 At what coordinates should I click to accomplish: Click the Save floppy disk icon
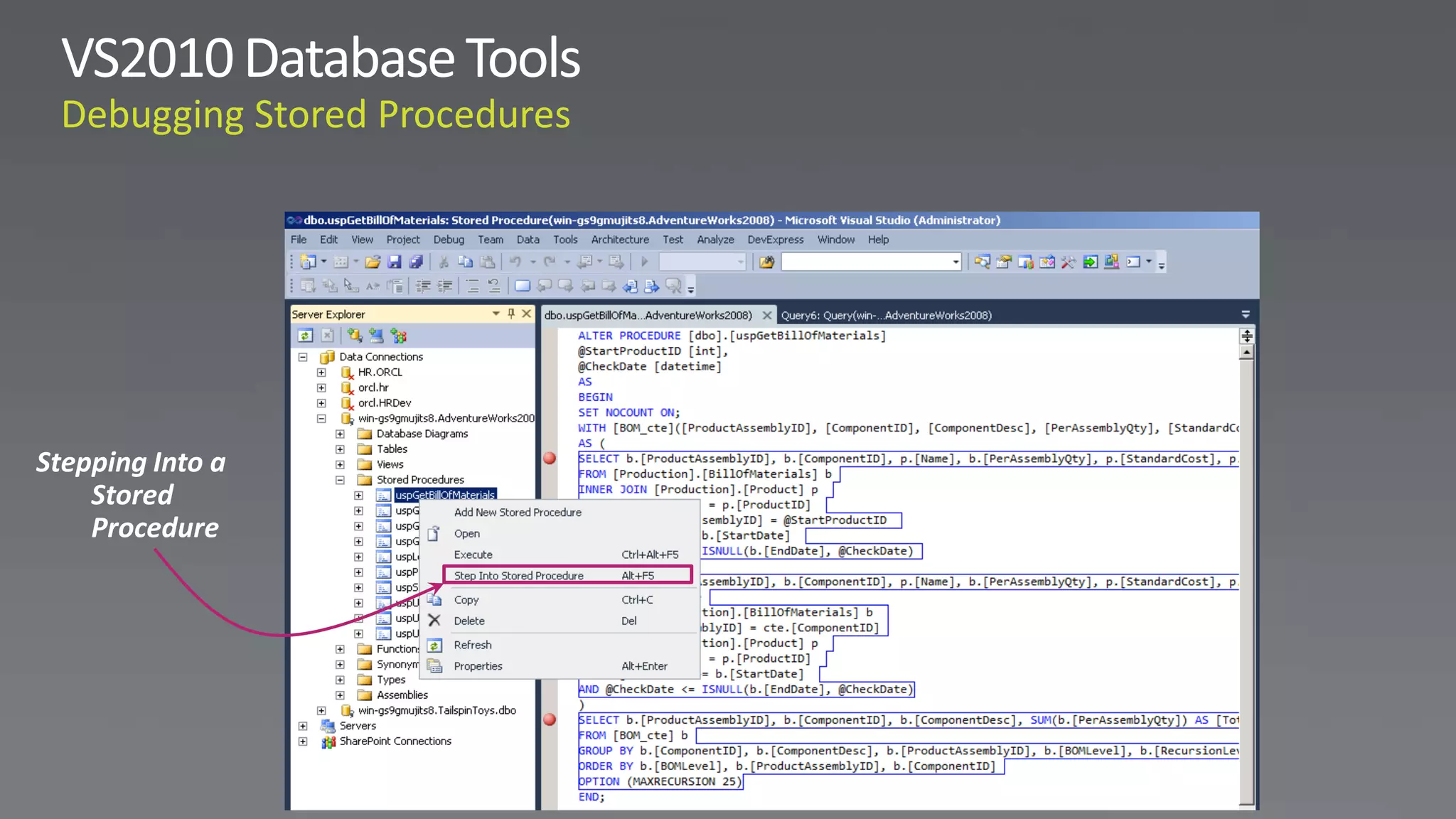[x=395, y=262]
